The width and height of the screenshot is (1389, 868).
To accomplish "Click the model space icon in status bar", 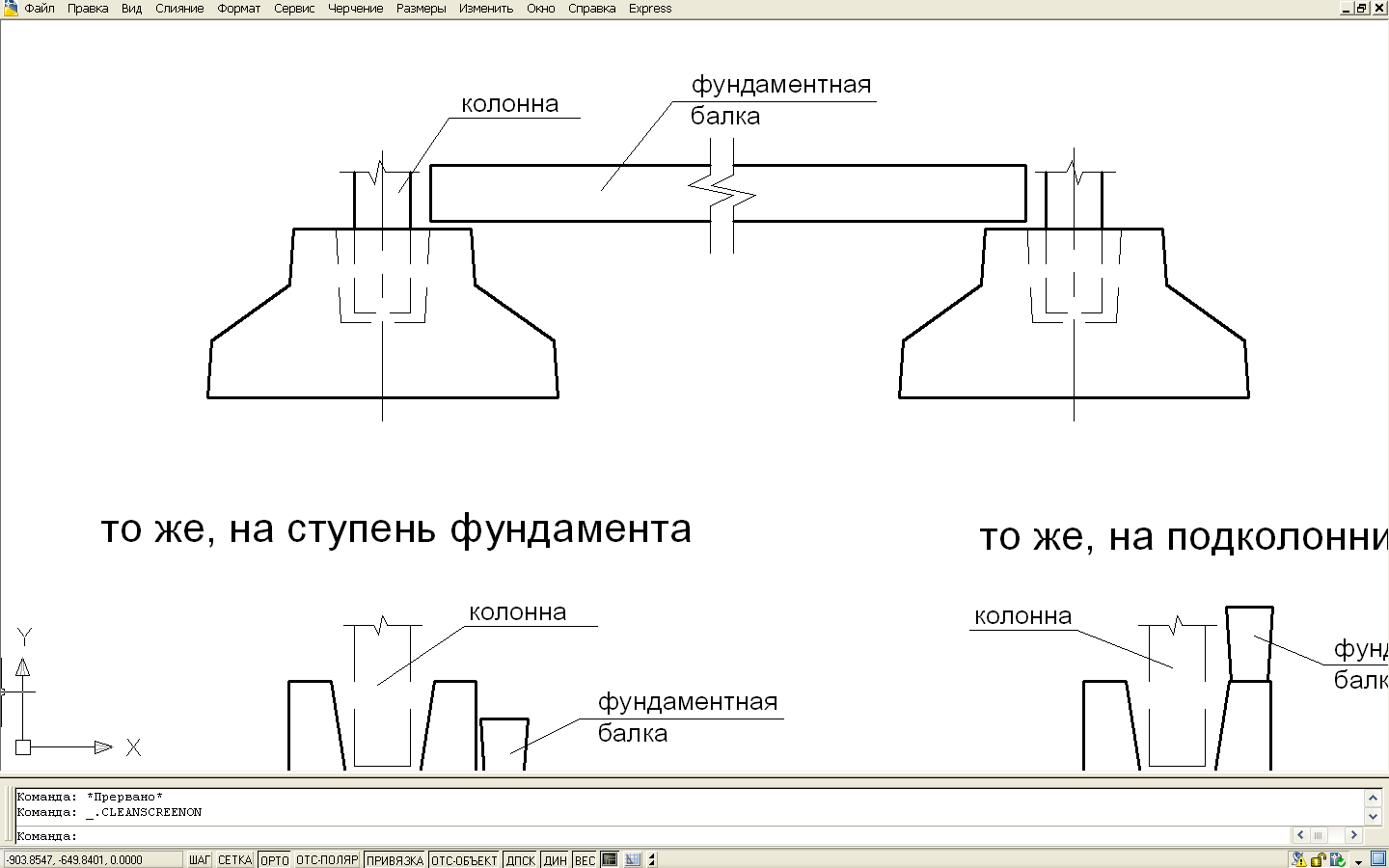I will click(x=610, y=860).
